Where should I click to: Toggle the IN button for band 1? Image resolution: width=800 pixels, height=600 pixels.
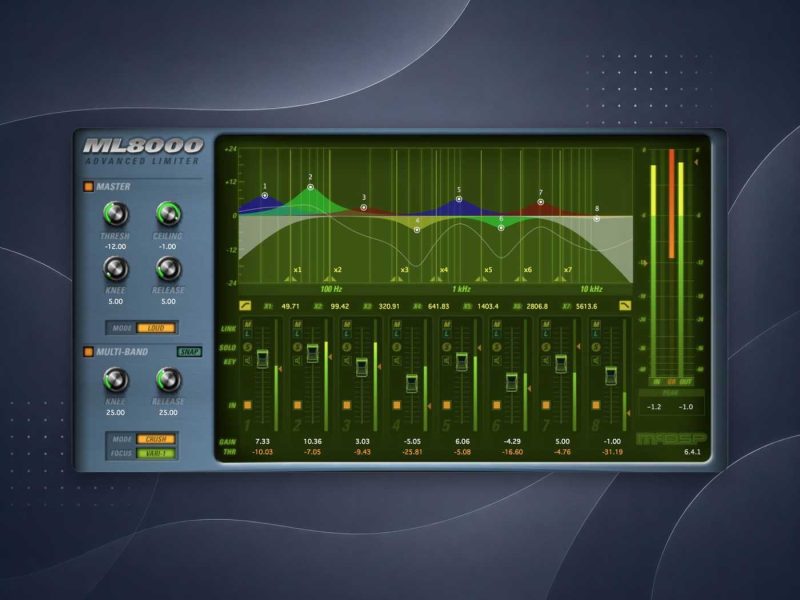tap(247, 405)
